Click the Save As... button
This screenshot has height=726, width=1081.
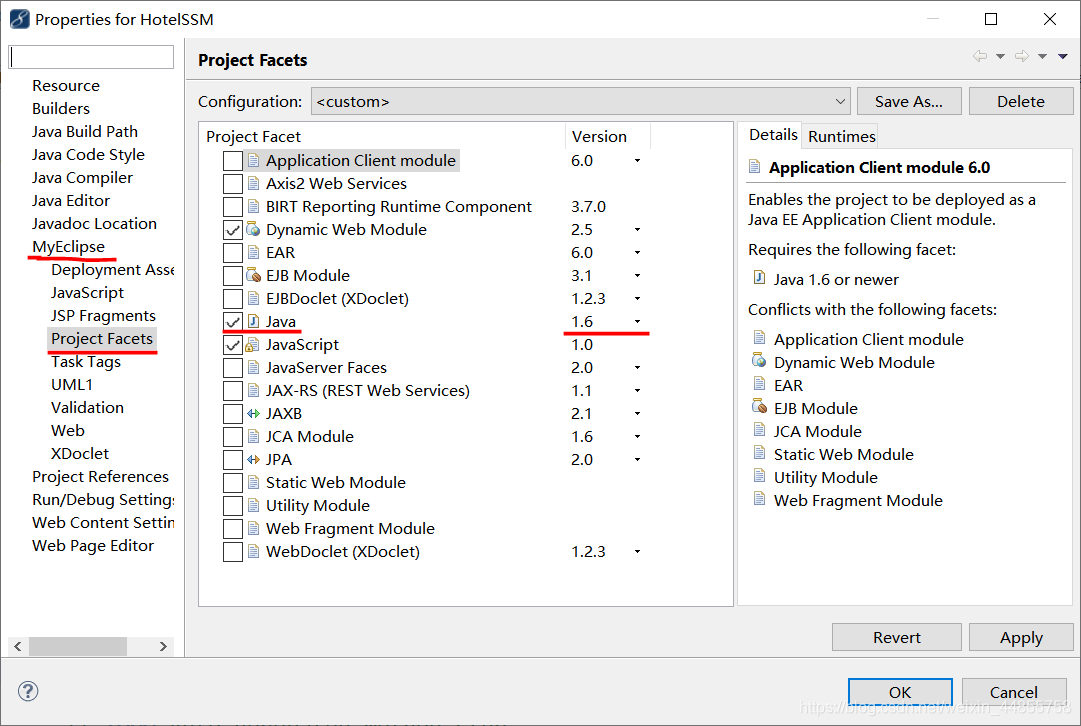click(909, 101)
